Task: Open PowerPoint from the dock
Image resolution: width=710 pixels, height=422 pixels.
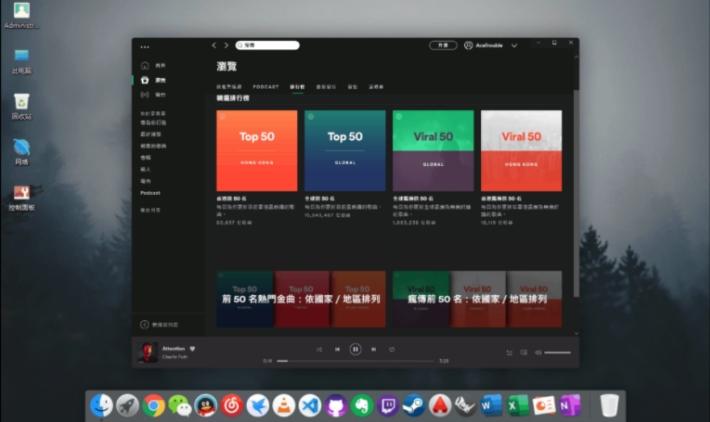Action: (544, 405)
